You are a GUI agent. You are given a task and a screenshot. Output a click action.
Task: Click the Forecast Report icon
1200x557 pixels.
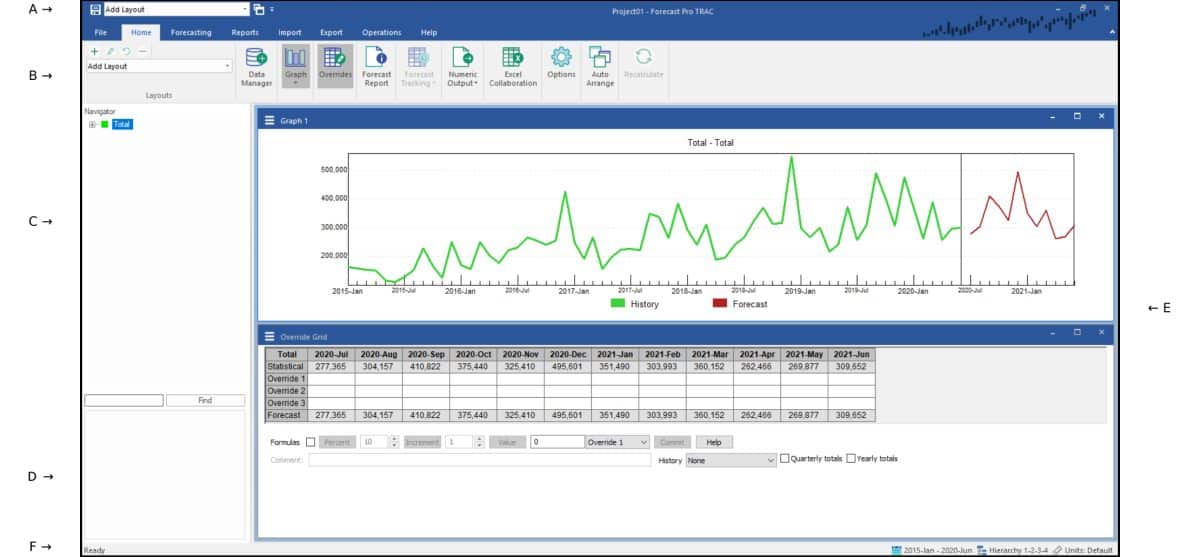click(376, 68)
